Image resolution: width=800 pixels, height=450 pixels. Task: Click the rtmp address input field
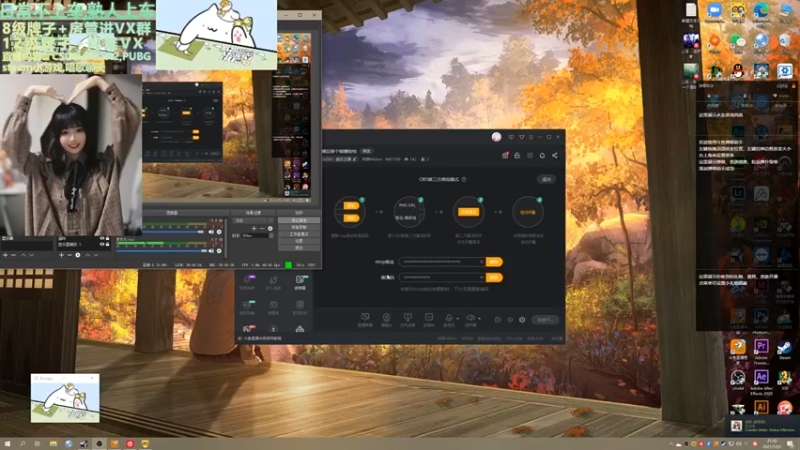(442, 262)
